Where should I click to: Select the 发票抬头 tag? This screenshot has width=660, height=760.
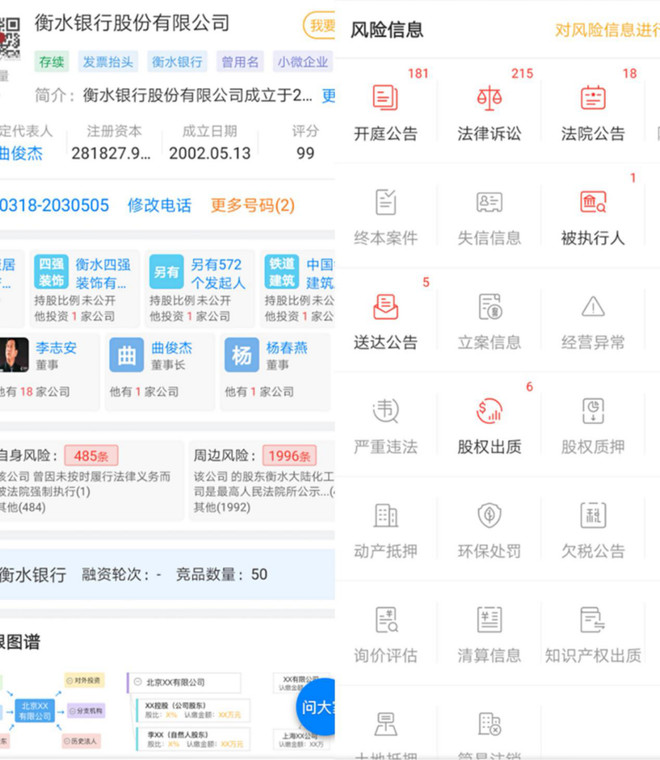pos(108,62)
